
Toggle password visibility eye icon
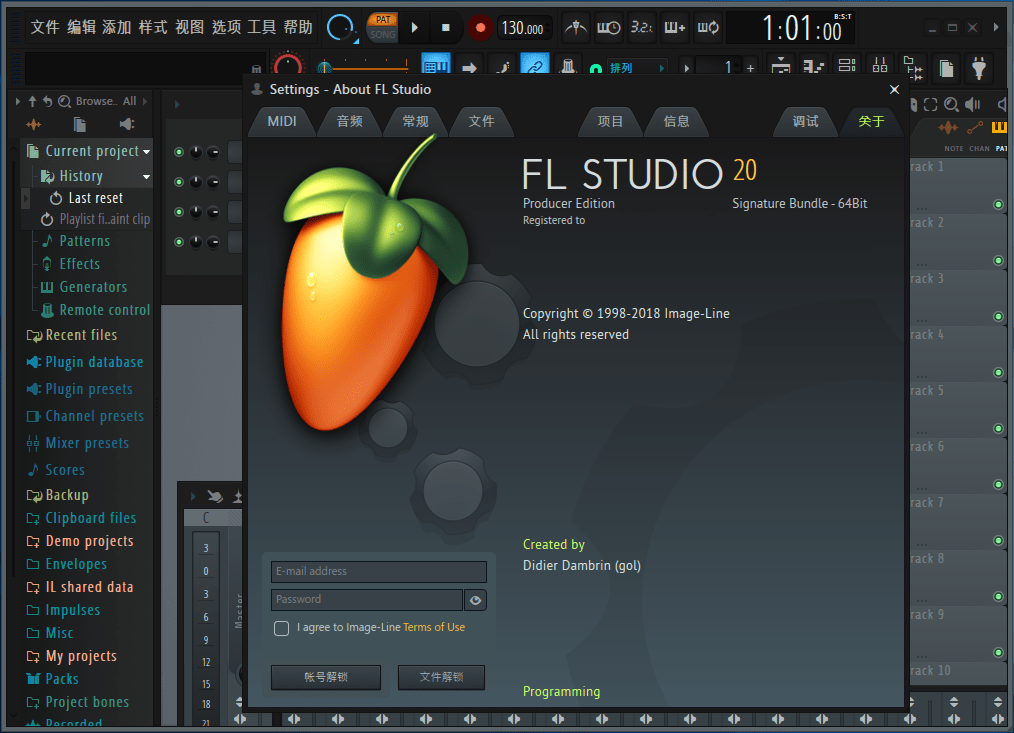(475, 600)
